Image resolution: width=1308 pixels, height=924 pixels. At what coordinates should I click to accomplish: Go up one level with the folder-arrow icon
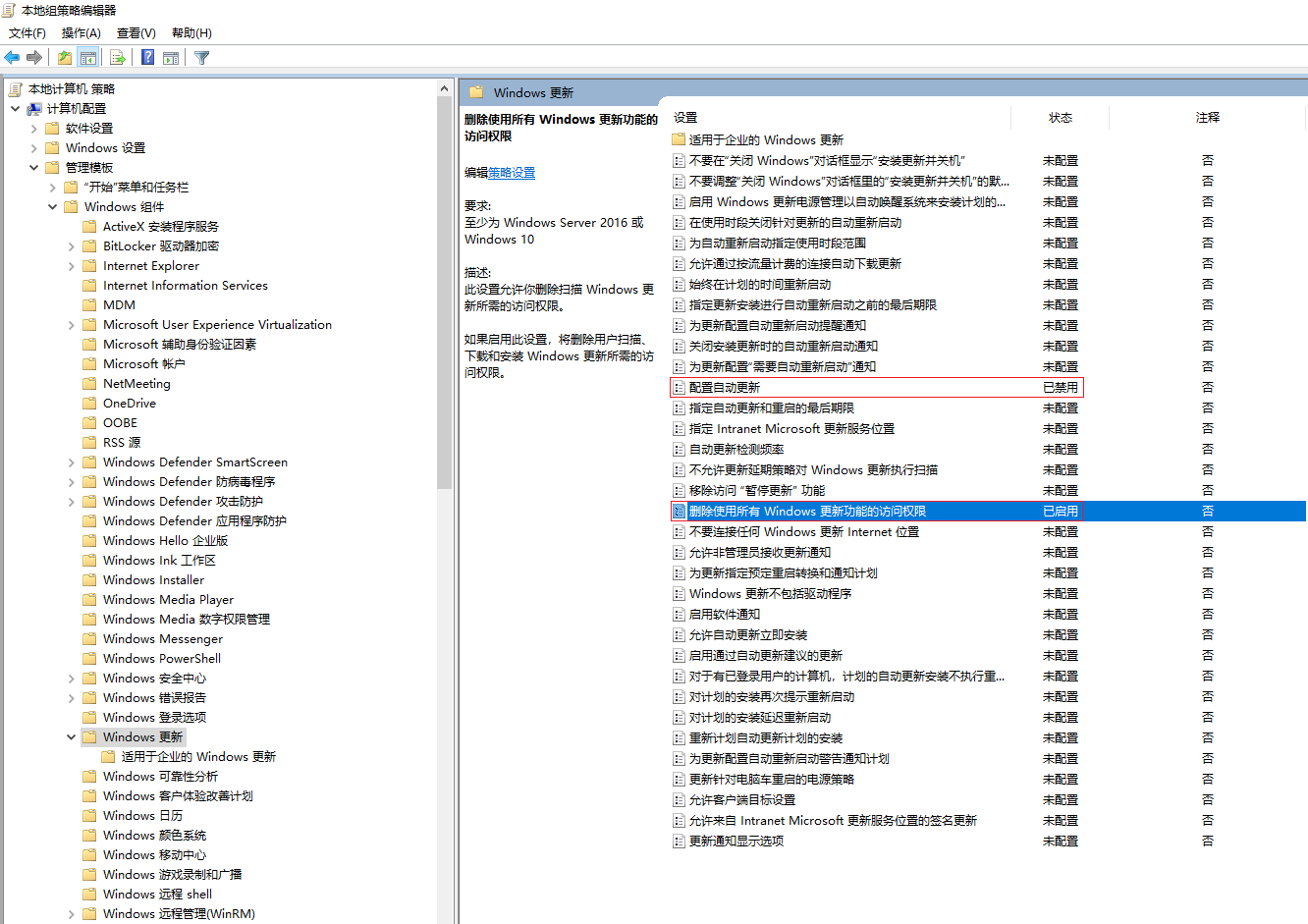[64, 58]
